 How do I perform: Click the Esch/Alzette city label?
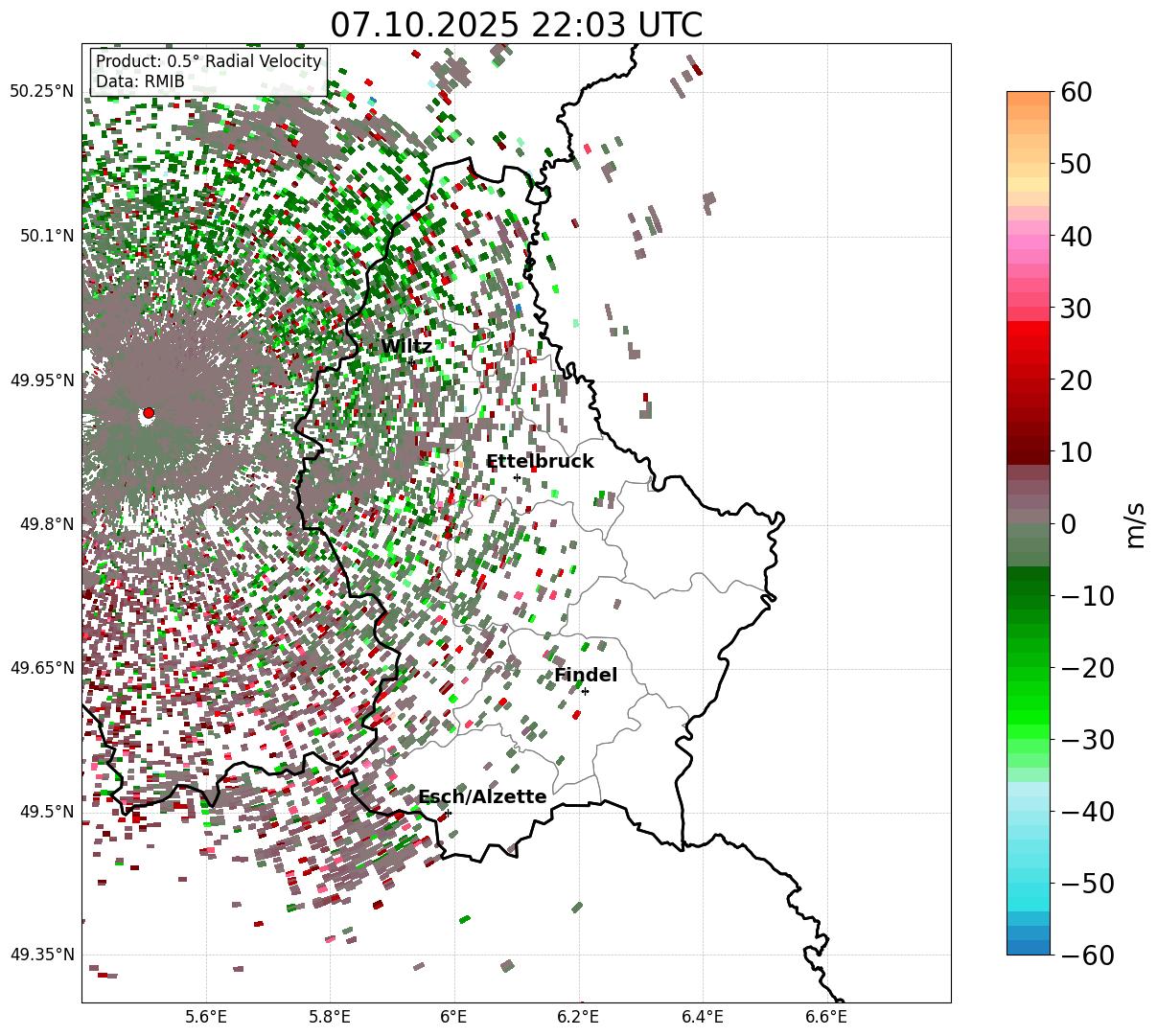(482, 797)
